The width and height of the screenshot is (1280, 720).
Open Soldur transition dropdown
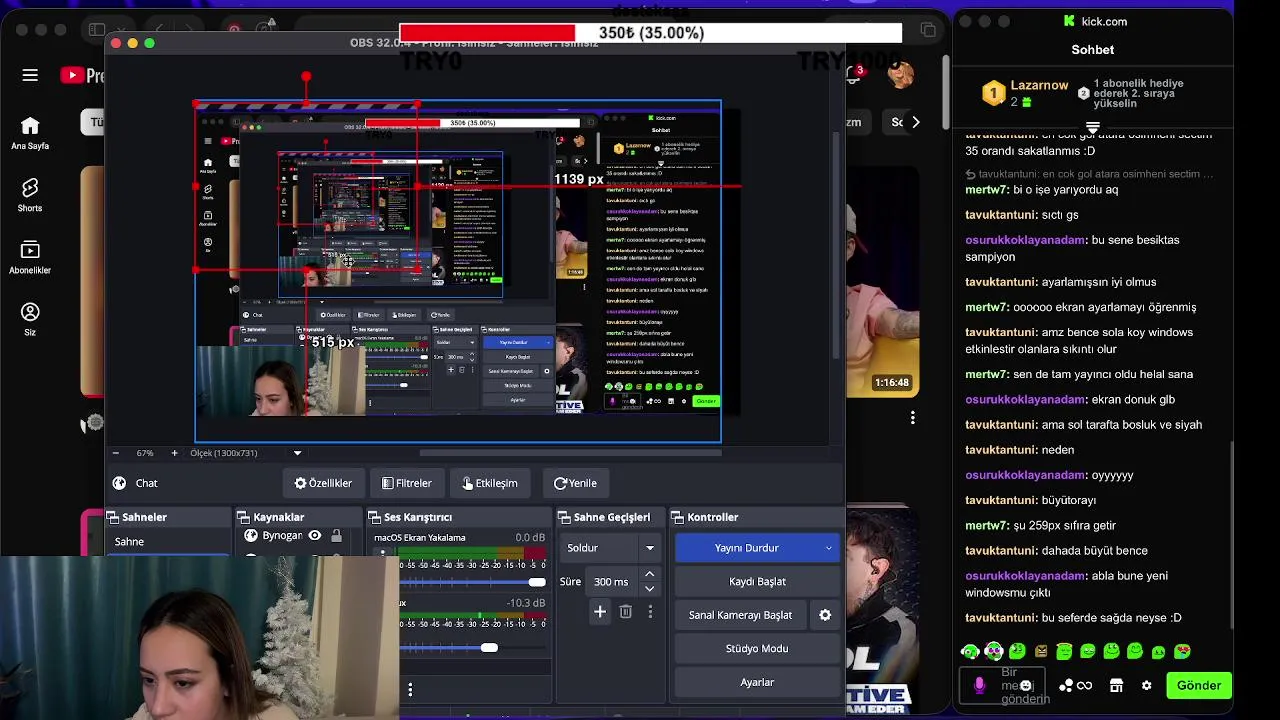point(610,548)
